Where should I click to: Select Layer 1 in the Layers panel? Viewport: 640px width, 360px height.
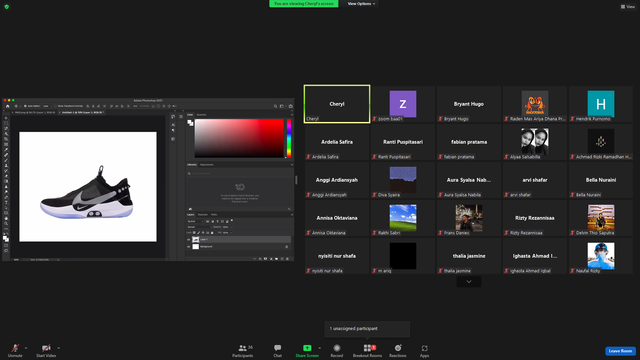coord(239,240)
